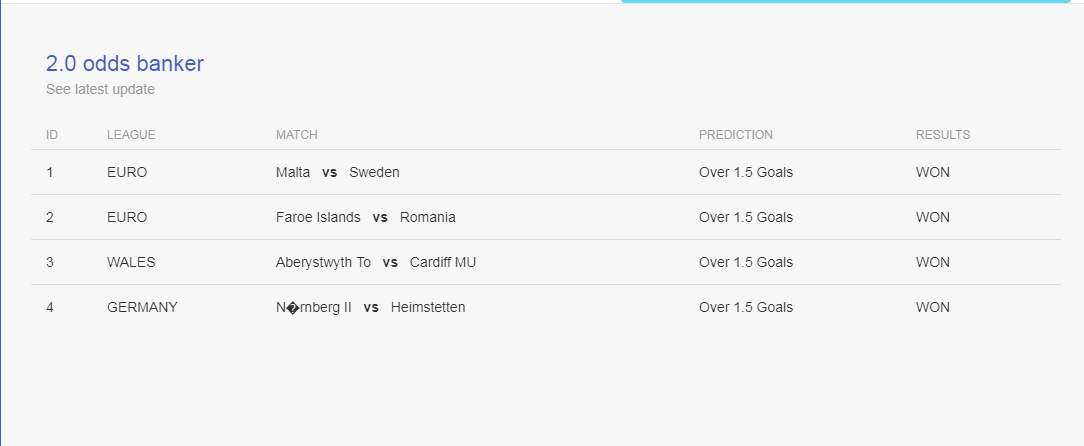Image resolution: width=1084 pixels, height=446 pixels.
Task: Click the WON result for Germany match
Action: click(x=933, y=307)
